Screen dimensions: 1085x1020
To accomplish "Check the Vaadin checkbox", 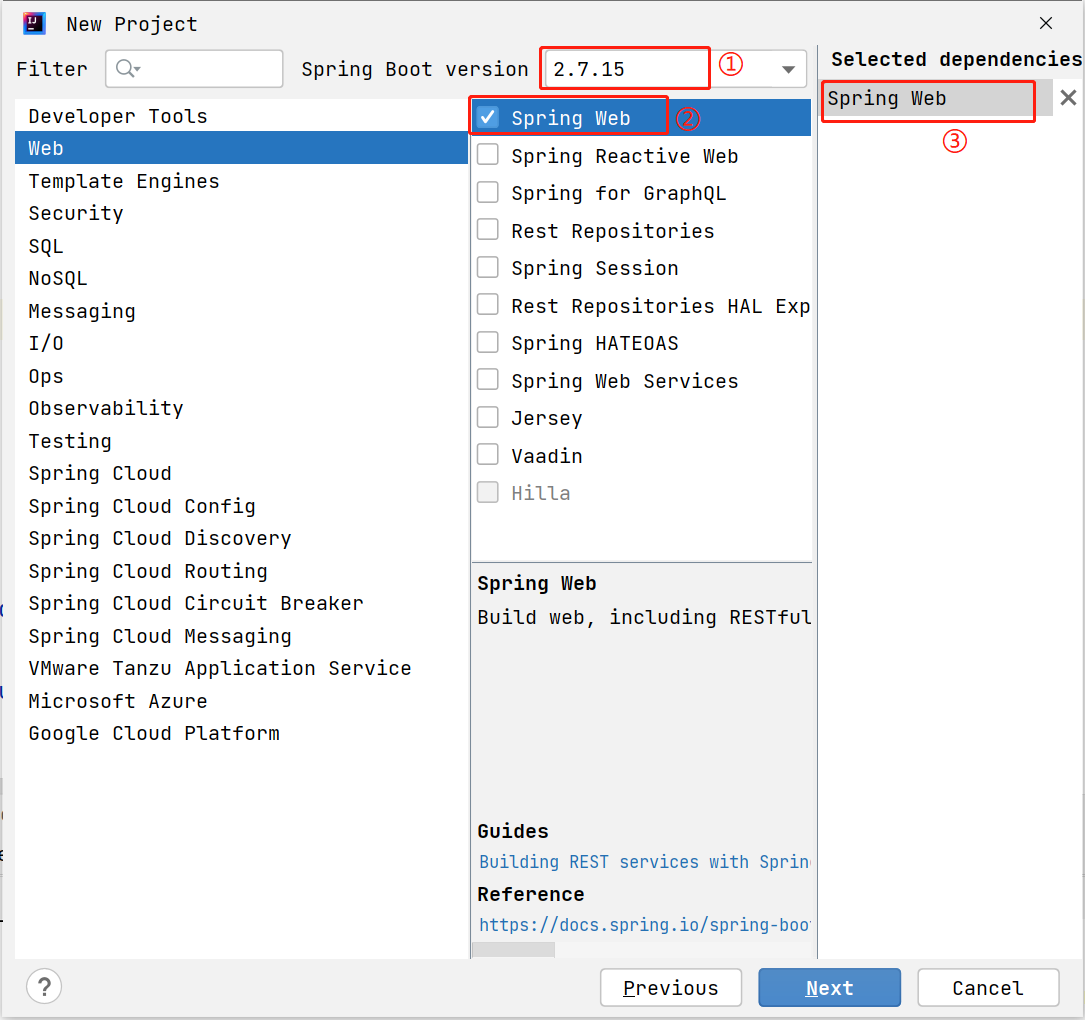I will (488, 455).
